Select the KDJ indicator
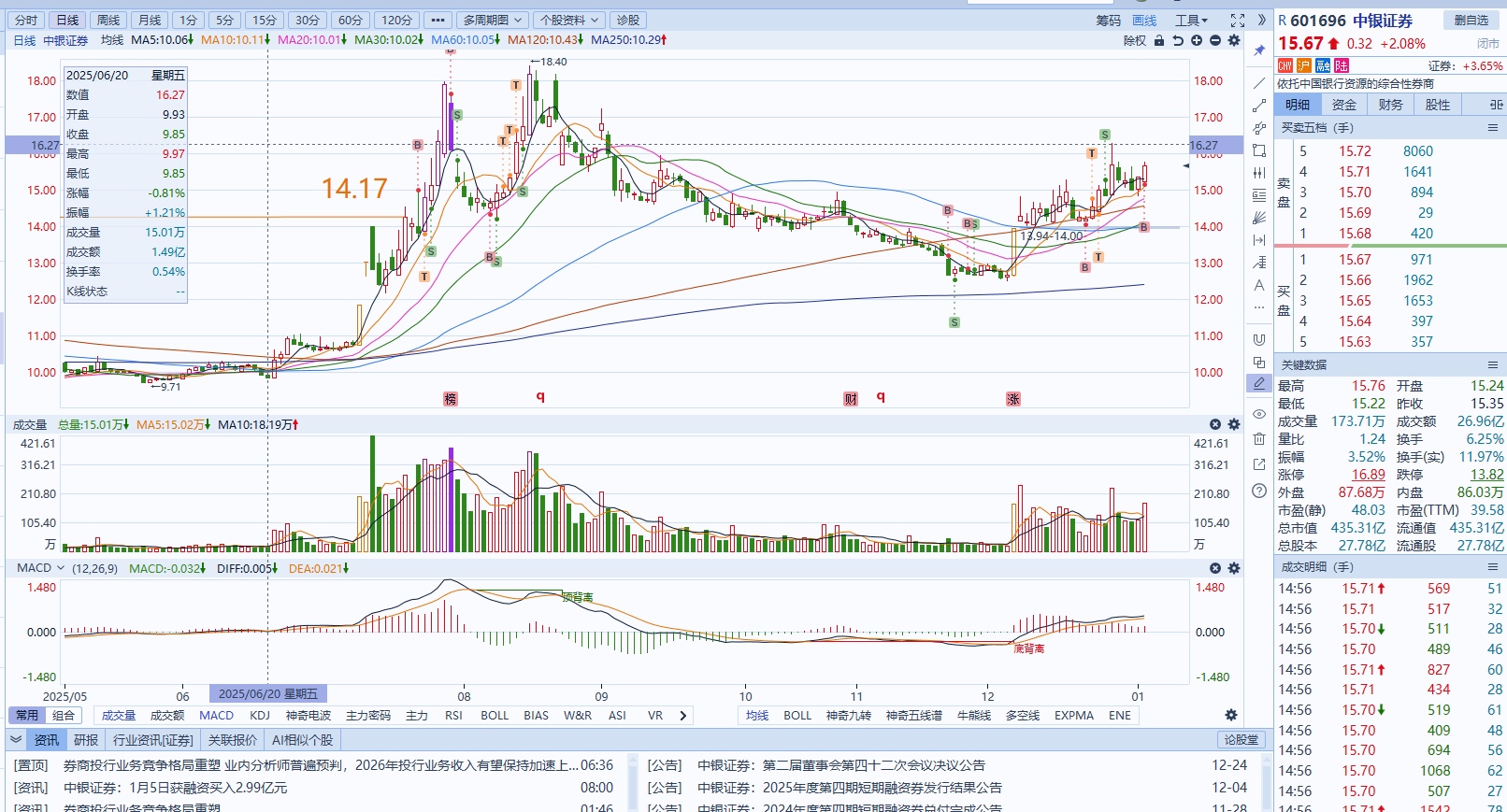 click(x=260, y=715)
